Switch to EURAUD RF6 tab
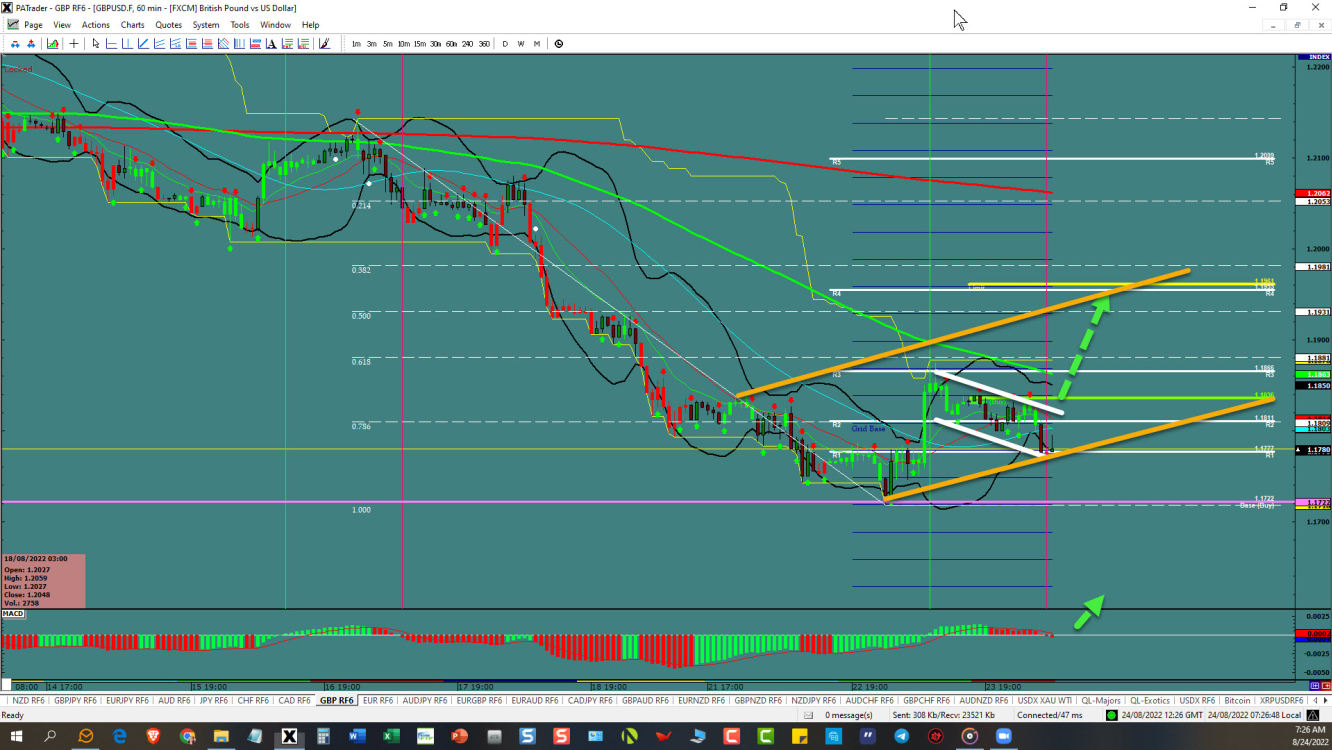 535,700
